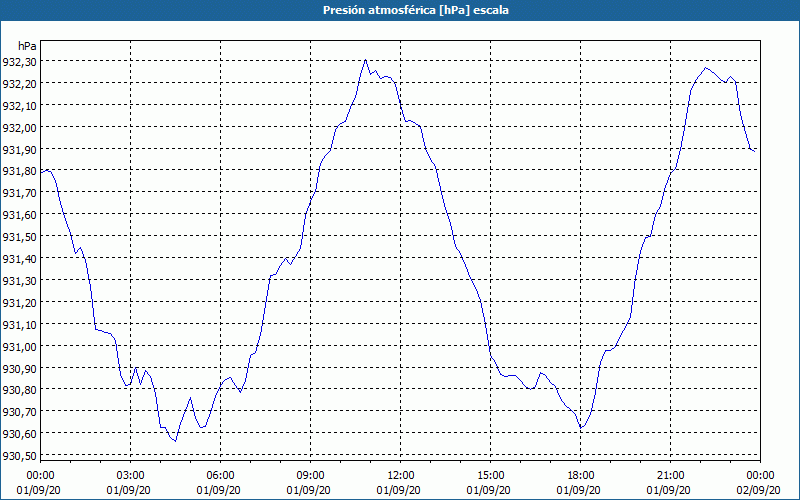
Task: Click the 931,00 y-axis value
Action: coord(20,346)
